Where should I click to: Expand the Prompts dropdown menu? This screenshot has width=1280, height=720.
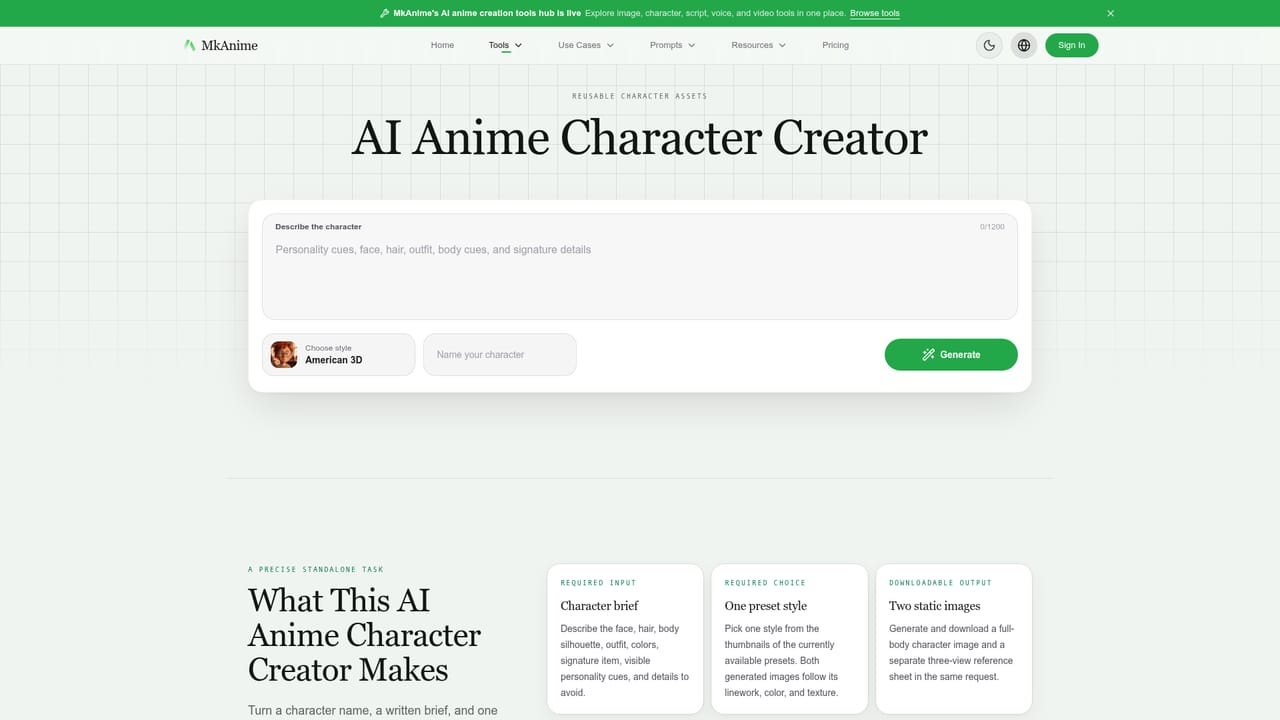click(672, 45)
